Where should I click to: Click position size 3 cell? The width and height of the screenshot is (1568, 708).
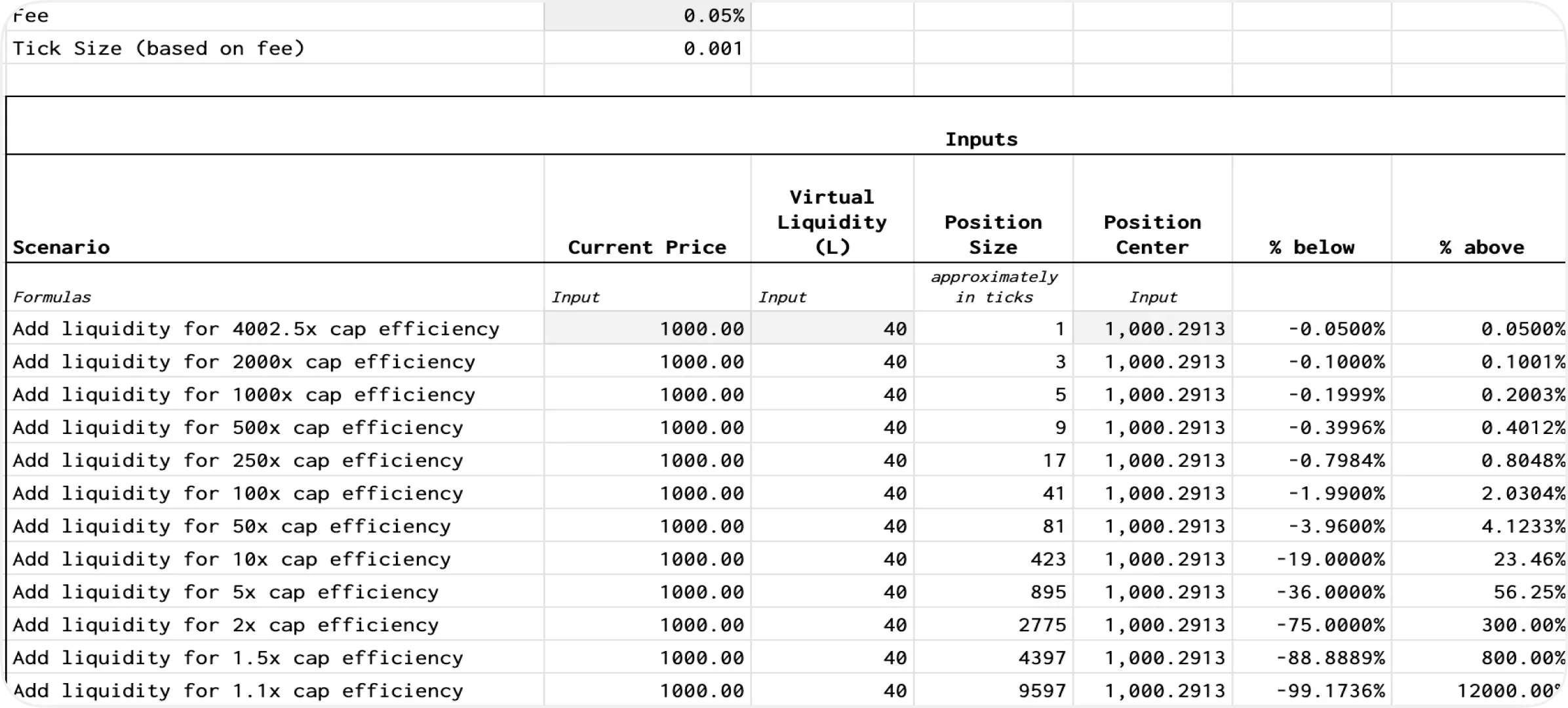(x=994, y=361)
